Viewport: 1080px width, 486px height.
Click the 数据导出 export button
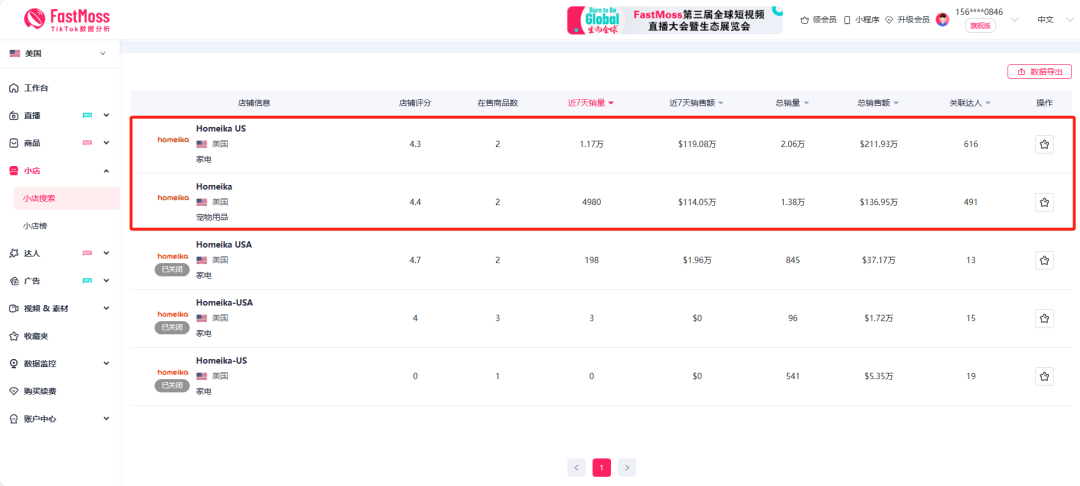click(1039, 72)
